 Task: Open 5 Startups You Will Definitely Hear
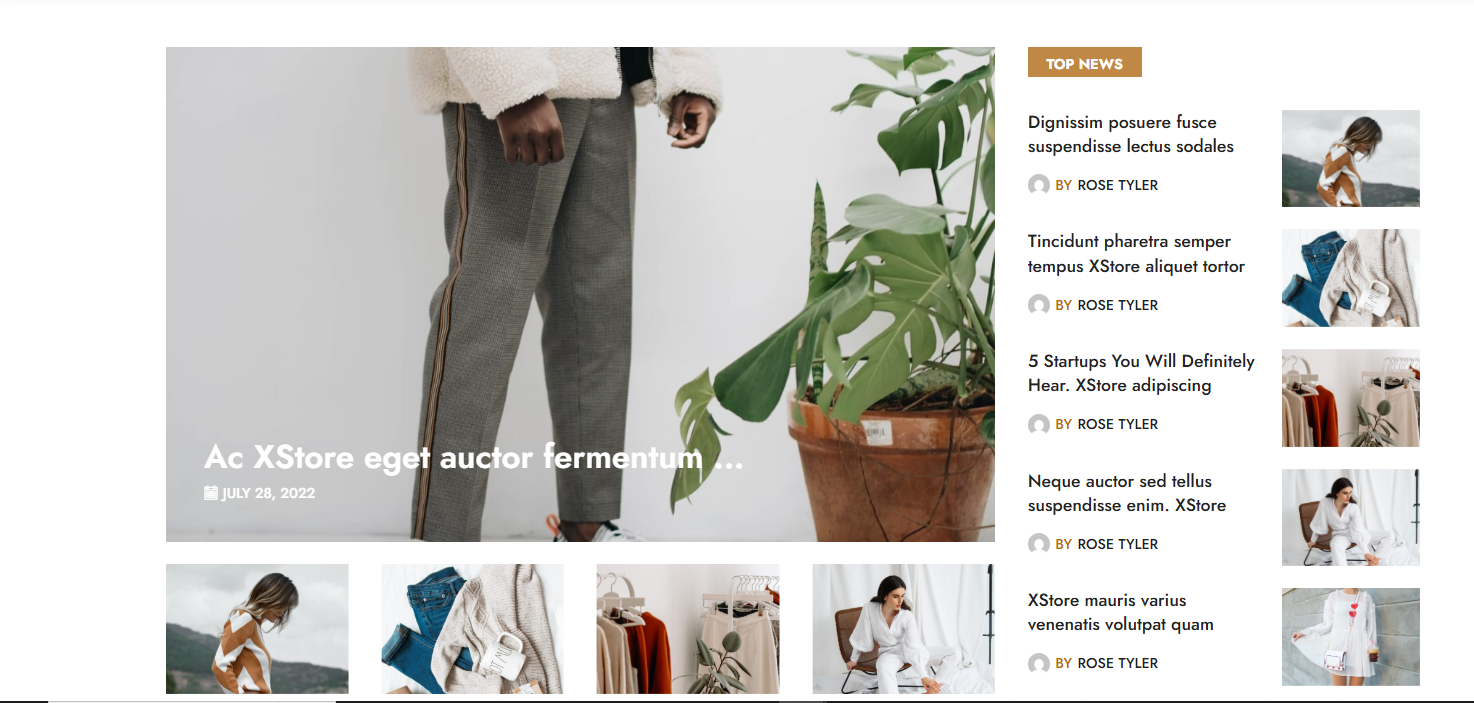coord(1141,373)
